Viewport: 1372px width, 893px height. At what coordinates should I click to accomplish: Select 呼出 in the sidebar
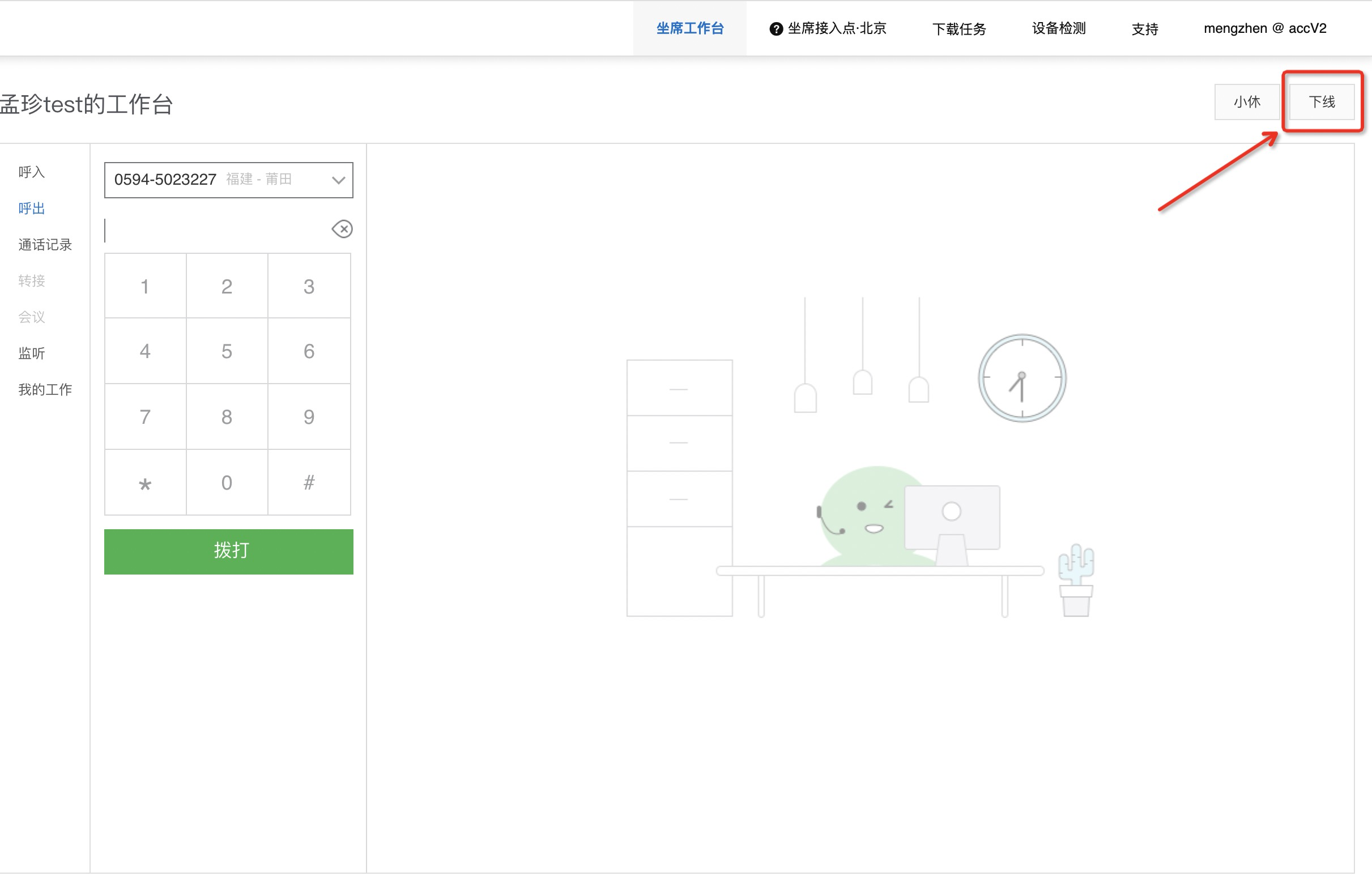point(32,208)
